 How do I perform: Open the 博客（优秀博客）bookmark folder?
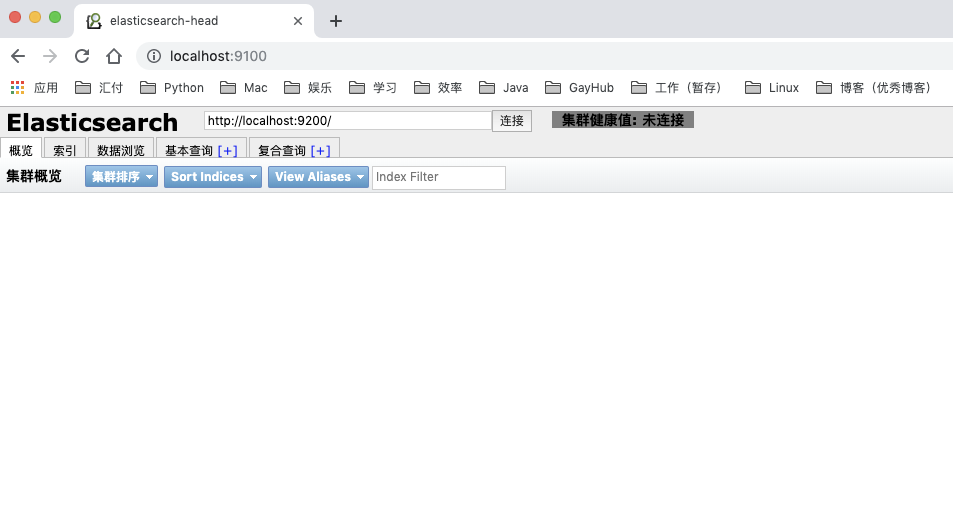876,88
